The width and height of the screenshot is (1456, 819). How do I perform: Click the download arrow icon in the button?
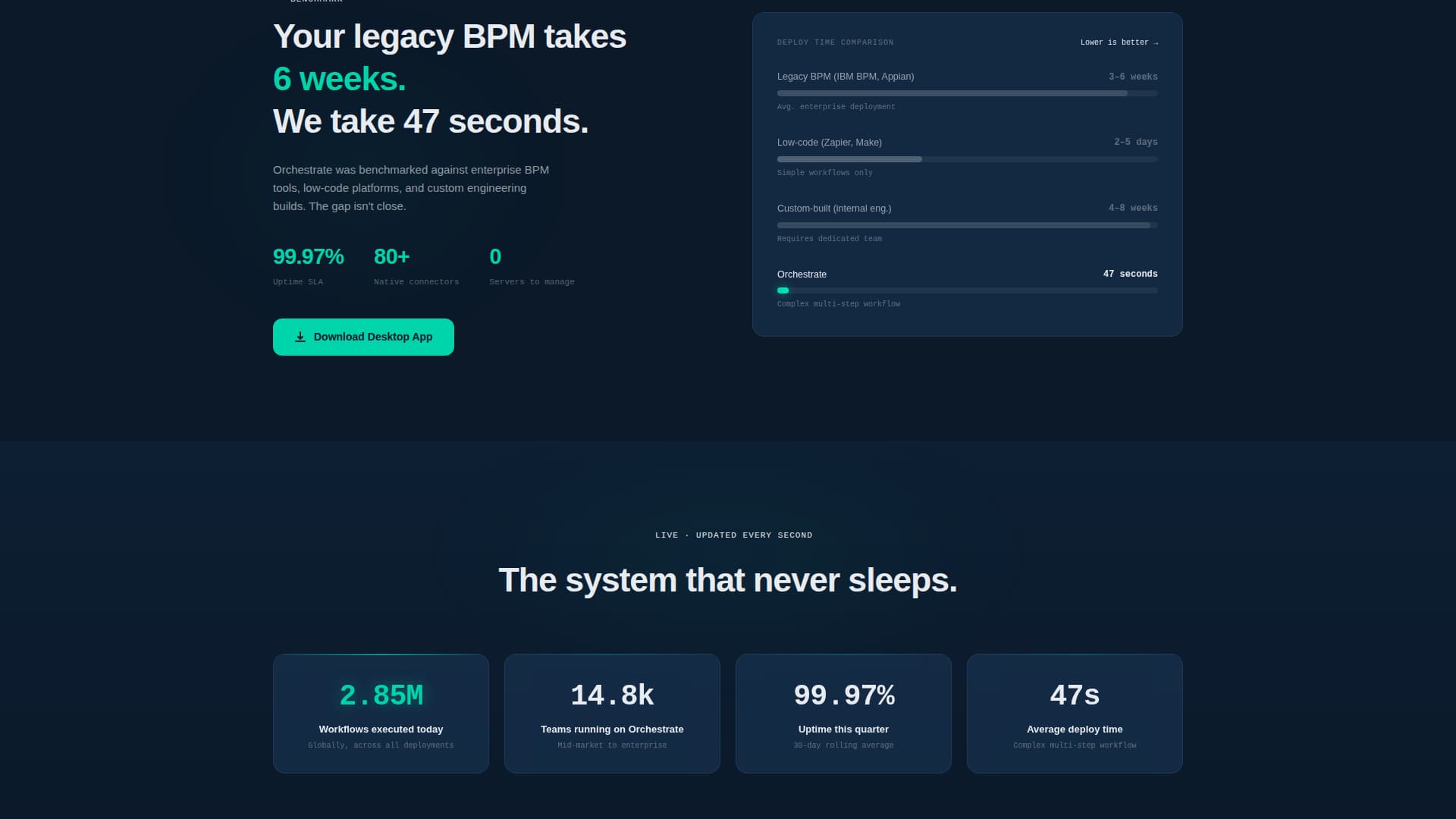pyautogui.click(x=300, y=337)
